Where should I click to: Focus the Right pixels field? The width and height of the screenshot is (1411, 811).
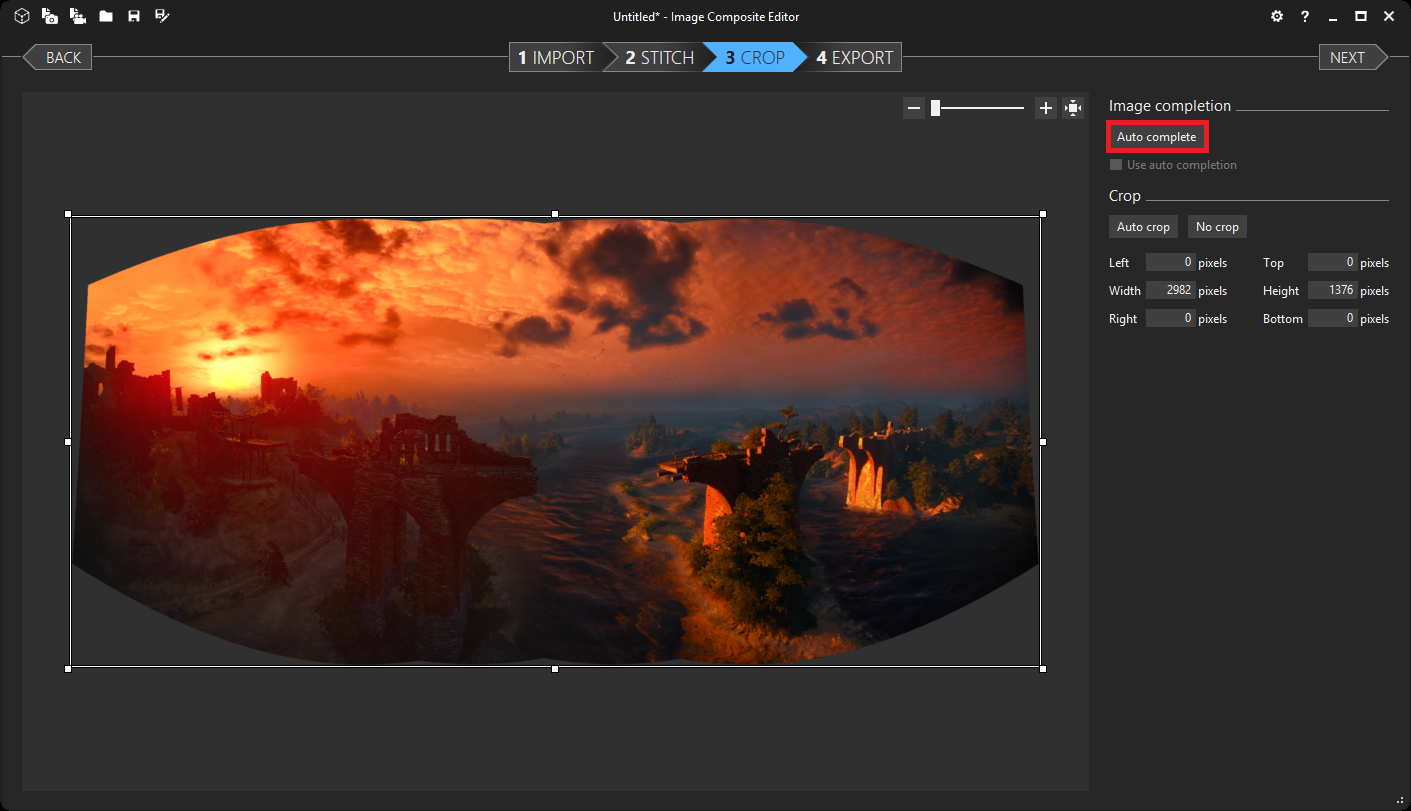click(x=1170, y=319)
